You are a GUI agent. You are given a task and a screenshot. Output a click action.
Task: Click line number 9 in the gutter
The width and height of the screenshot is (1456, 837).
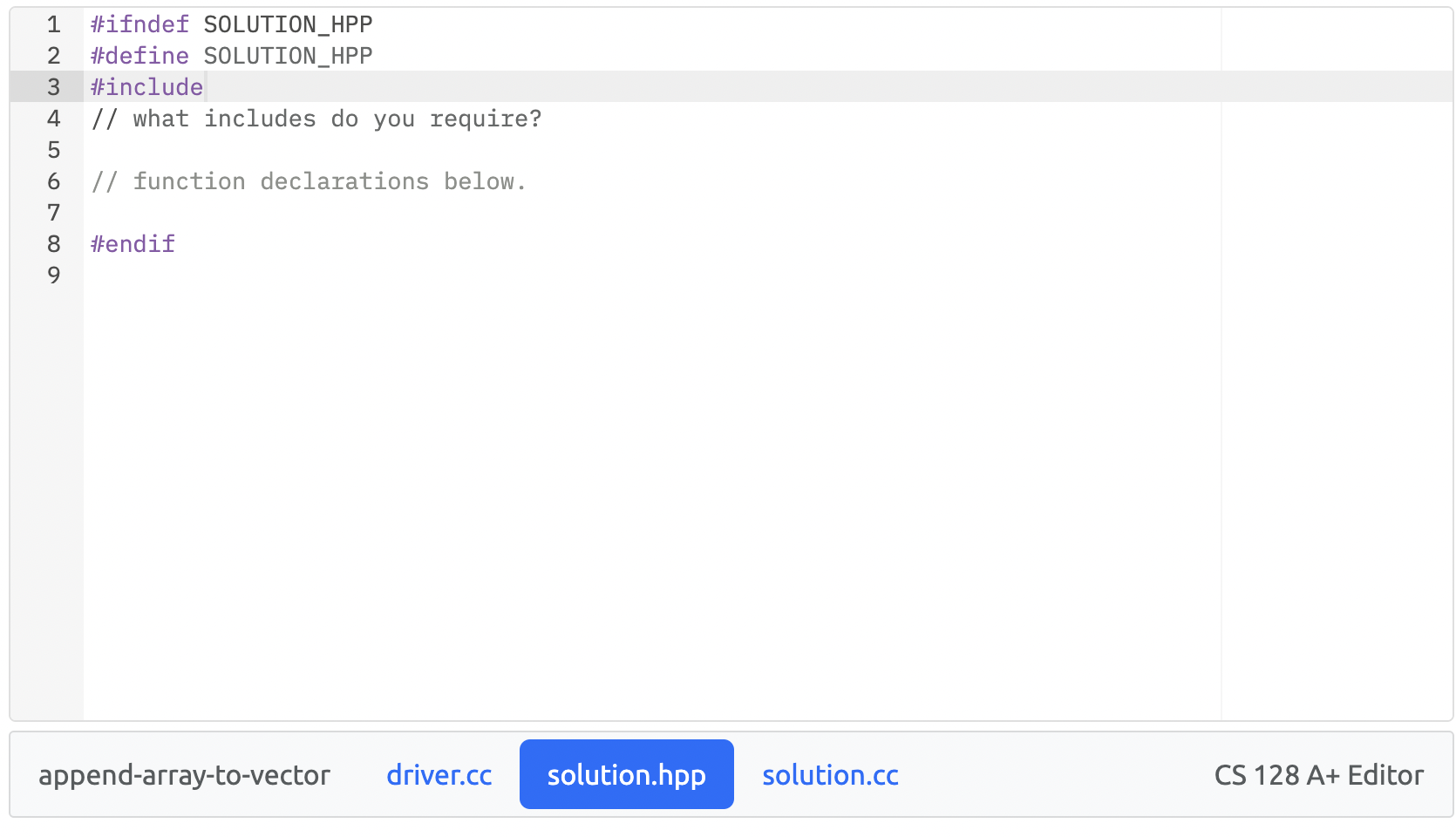53,276
